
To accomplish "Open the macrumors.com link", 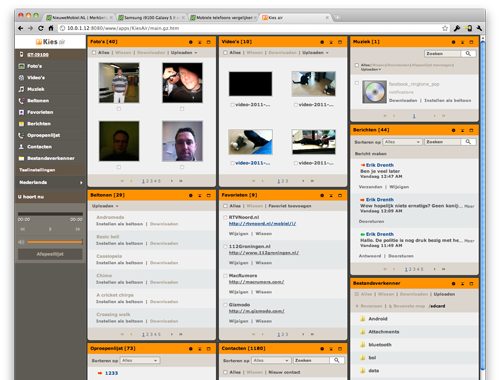I will coord(256,282).
